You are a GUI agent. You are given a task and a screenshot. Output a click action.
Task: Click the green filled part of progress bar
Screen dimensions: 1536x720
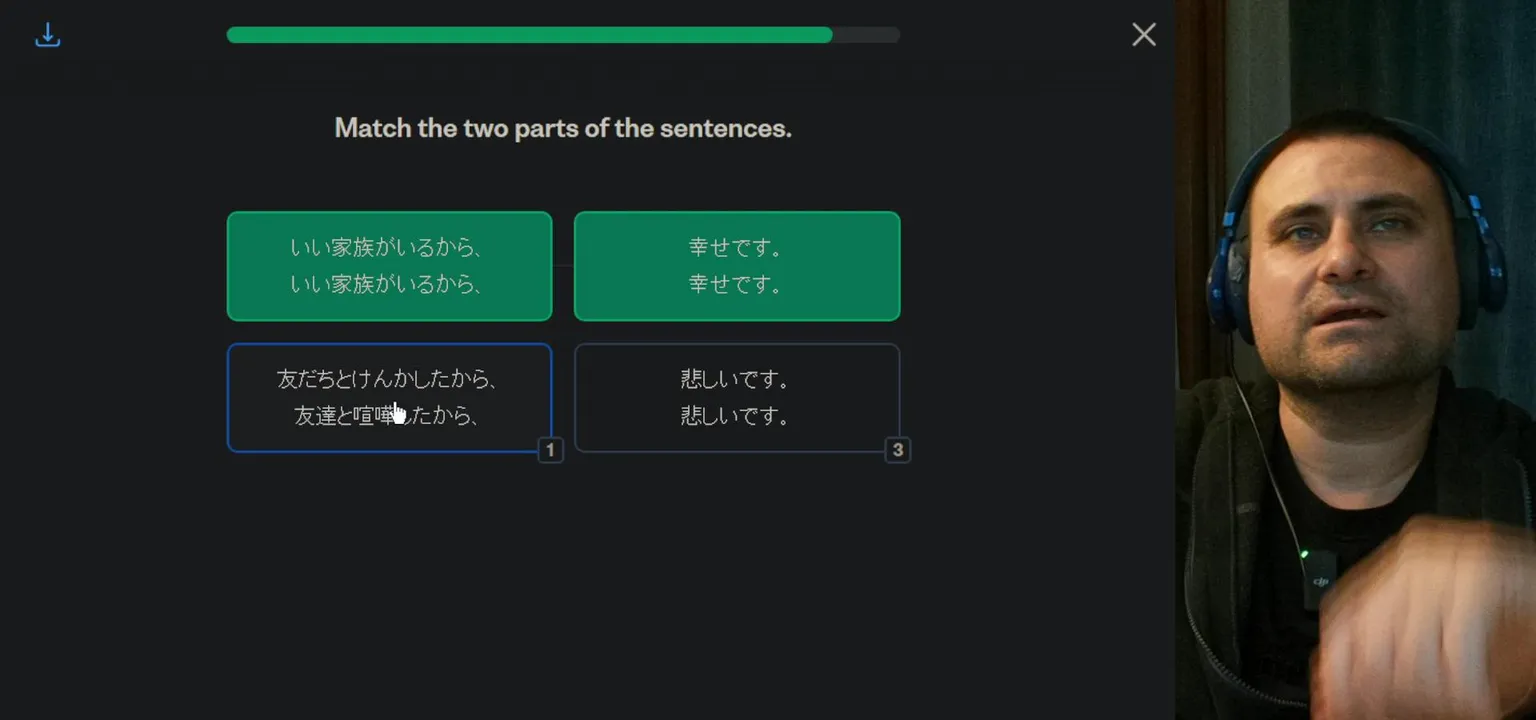(529, 35)
